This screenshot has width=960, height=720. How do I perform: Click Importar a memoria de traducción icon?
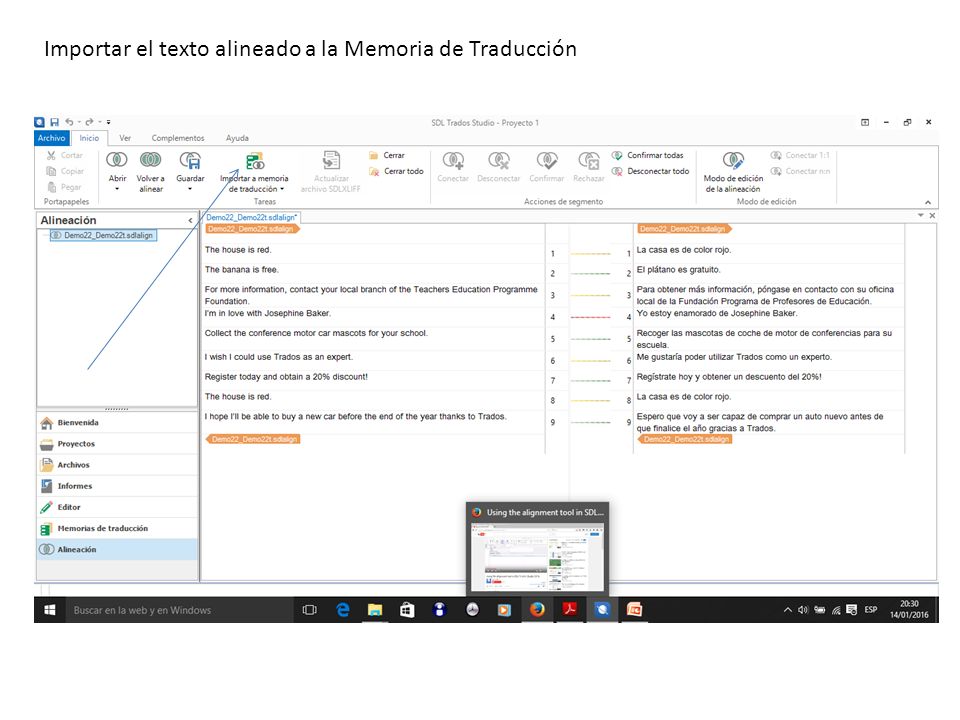[255, 161]
